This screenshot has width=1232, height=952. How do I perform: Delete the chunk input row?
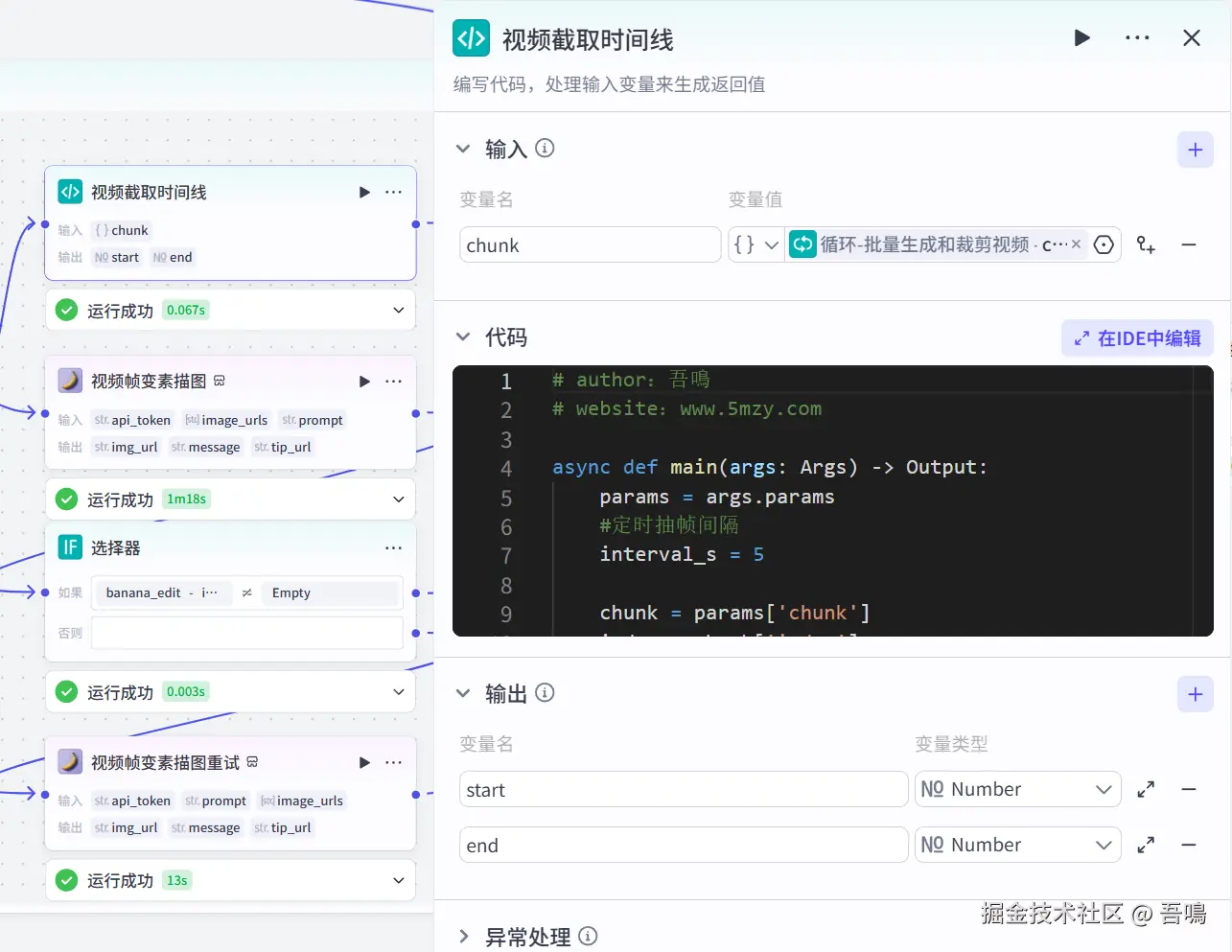[x=1189, y=244]
